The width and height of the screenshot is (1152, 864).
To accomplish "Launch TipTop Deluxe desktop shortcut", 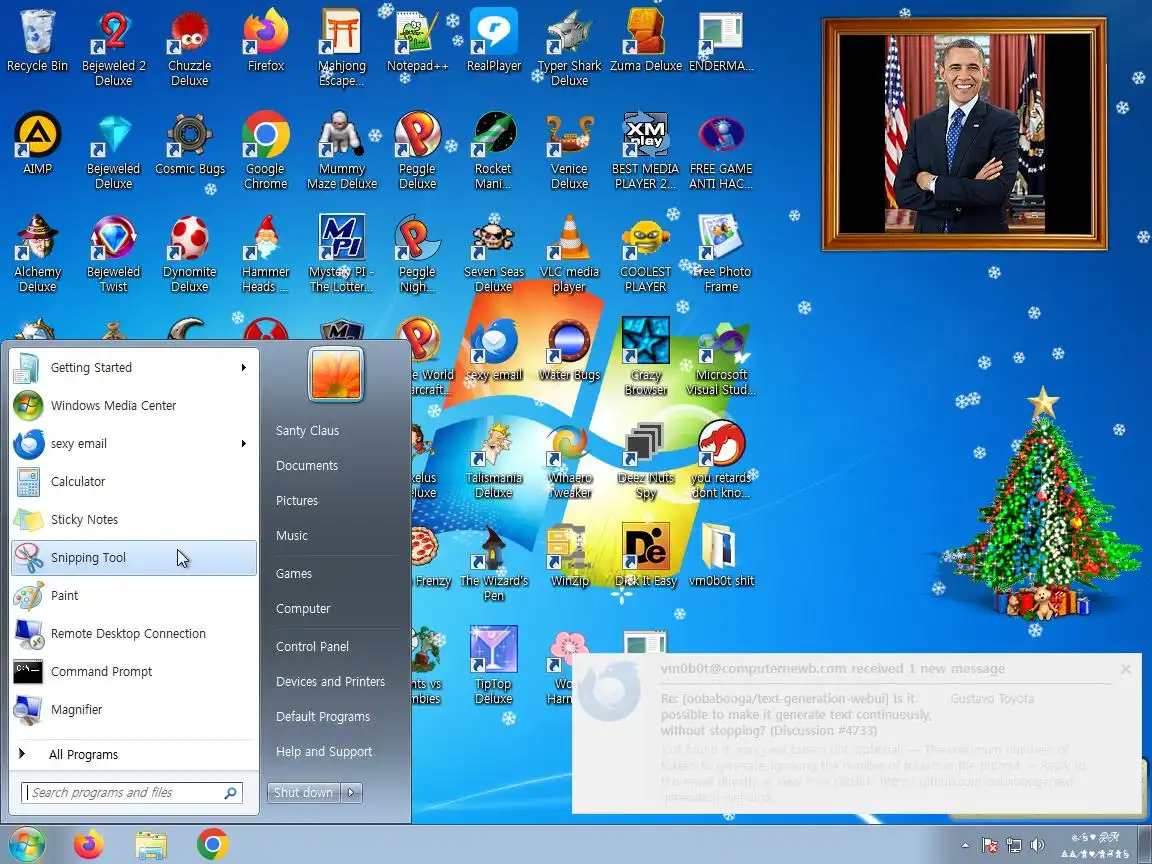I will [494, 665].
